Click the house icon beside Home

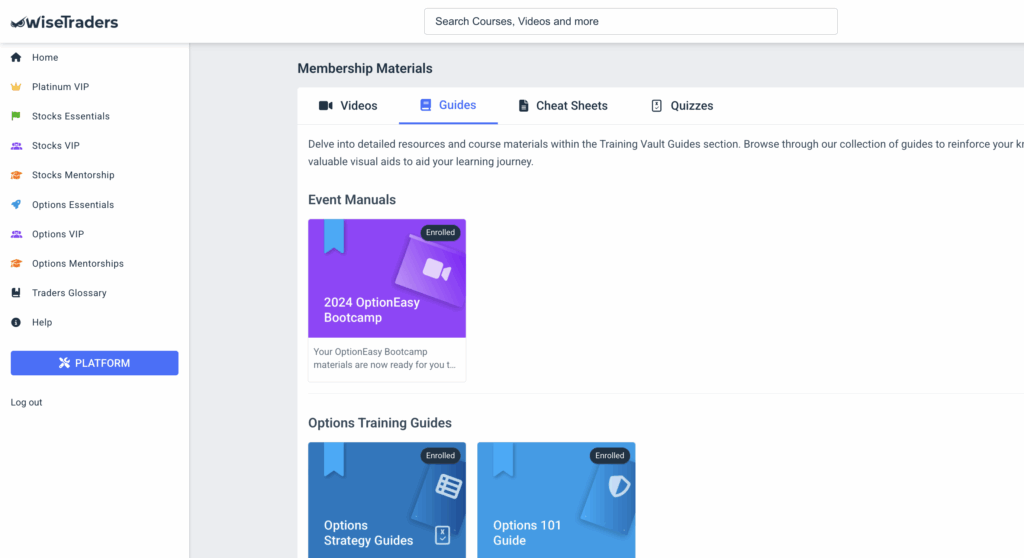(16, 58)
